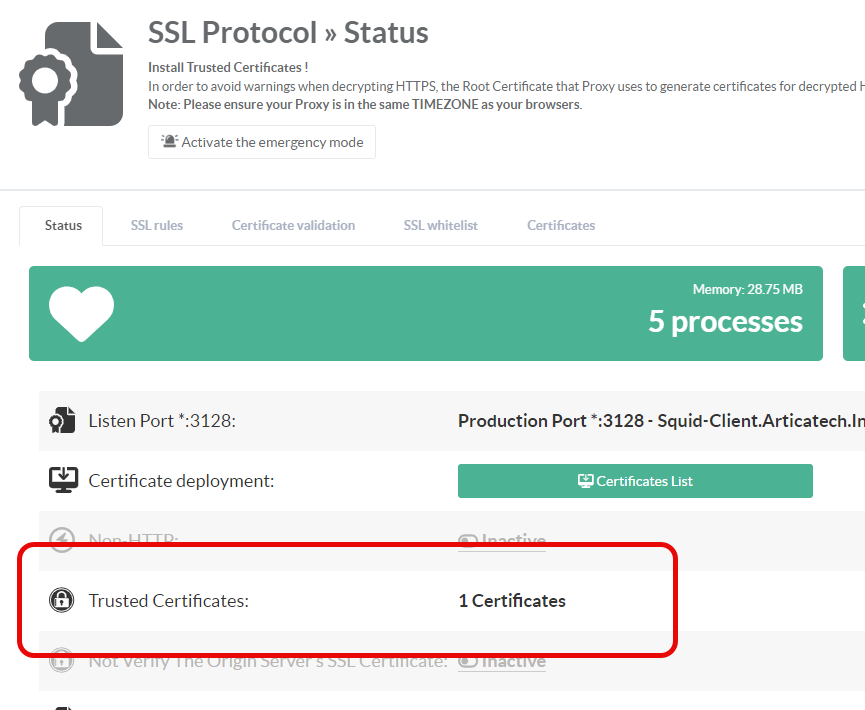Open the SSL rules tab
Image resolution: width=865 pixels, height=710 pixels.
(x=157, y=225)
